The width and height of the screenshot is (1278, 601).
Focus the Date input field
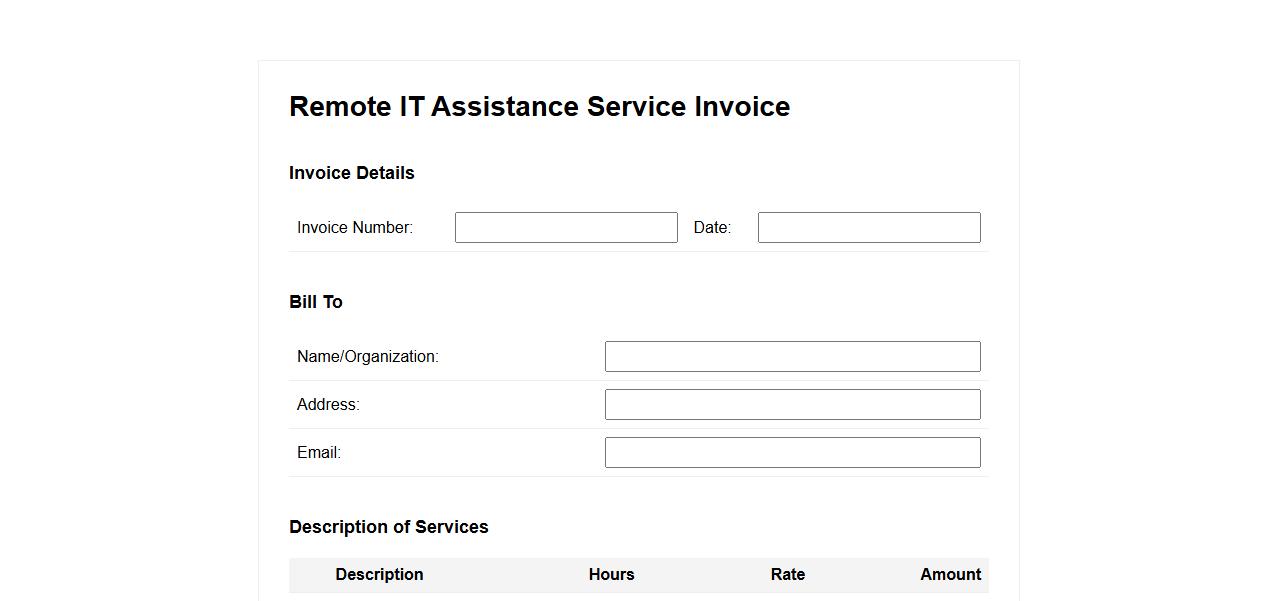pos(868,227)
